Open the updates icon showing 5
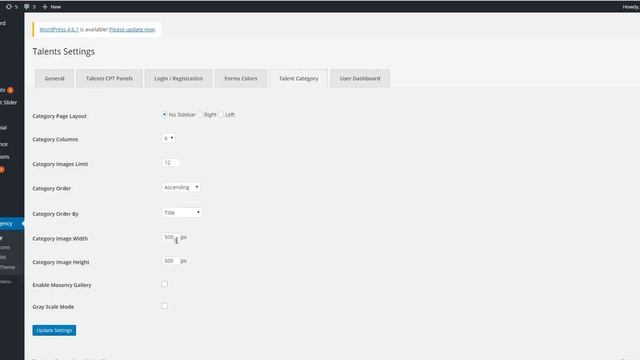Viewport: 640px width, 360px height. [12, 7]
